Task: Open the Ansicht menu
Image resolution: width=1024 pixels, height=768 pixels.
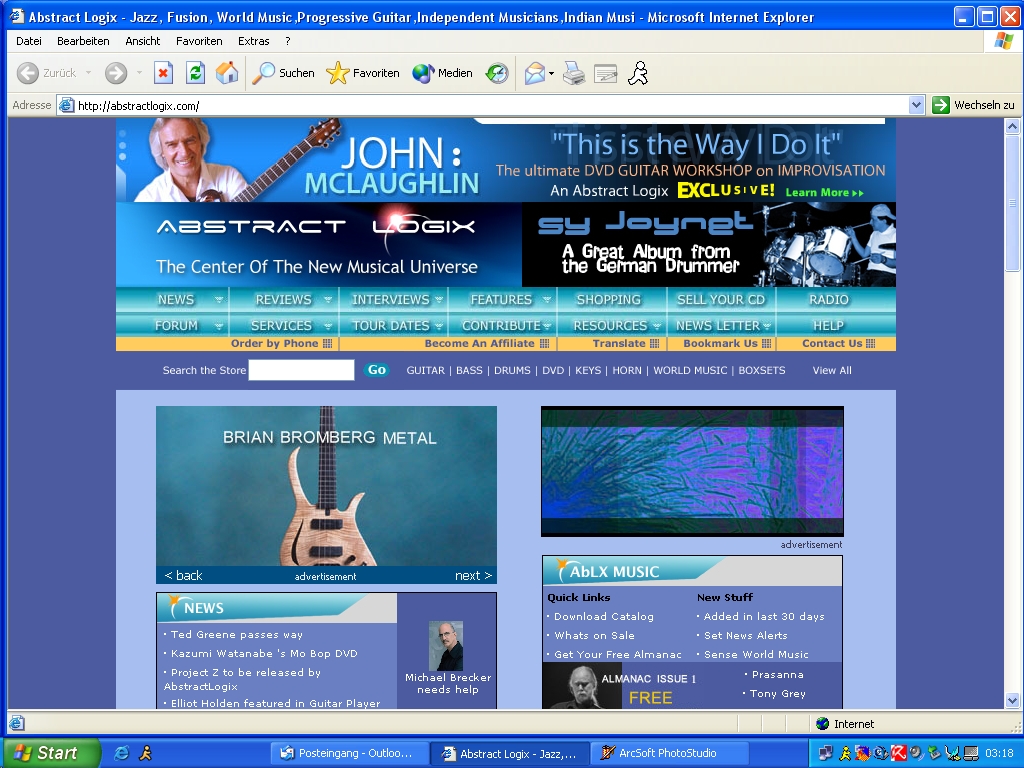Action: [x=142, y=41]
